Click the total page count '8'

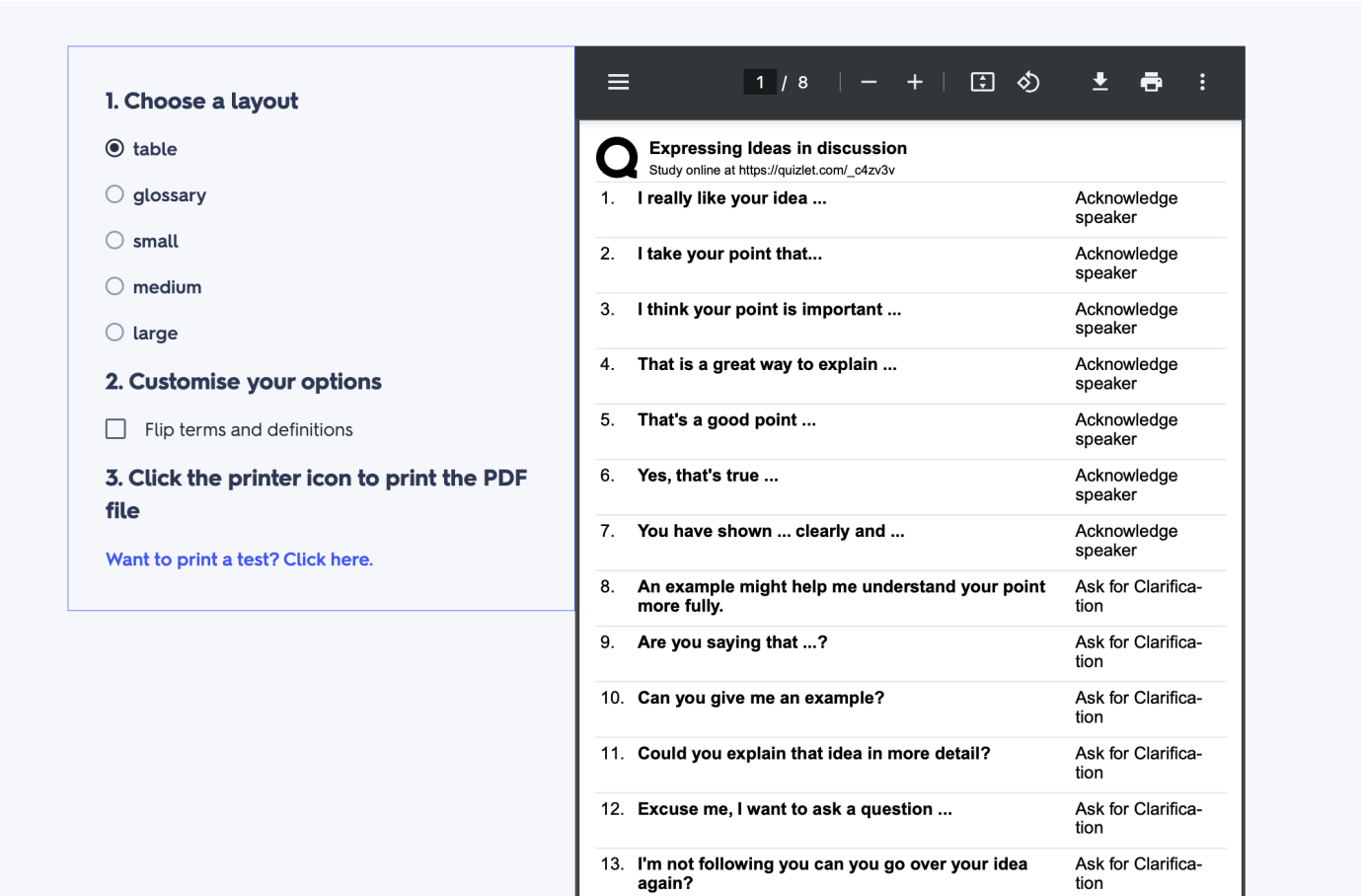pos(802,82)
